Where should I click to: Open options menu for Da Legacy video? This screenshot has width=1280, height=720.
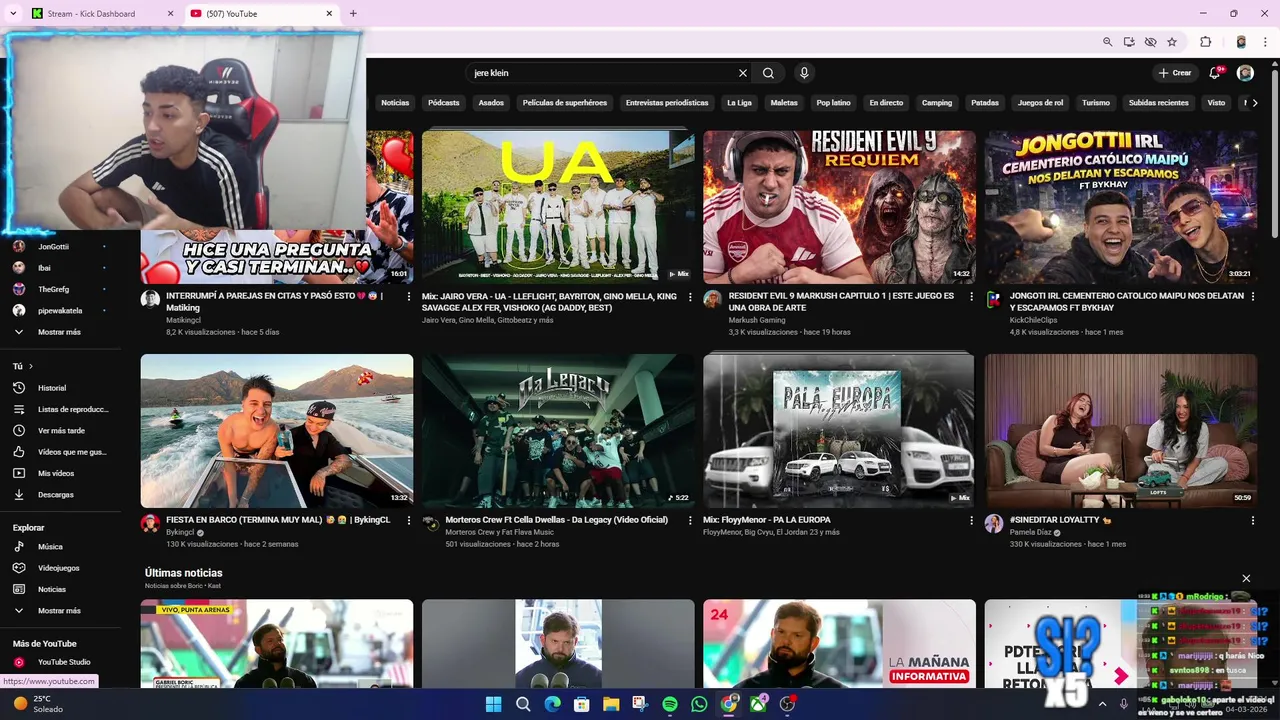tap(690, 520)
